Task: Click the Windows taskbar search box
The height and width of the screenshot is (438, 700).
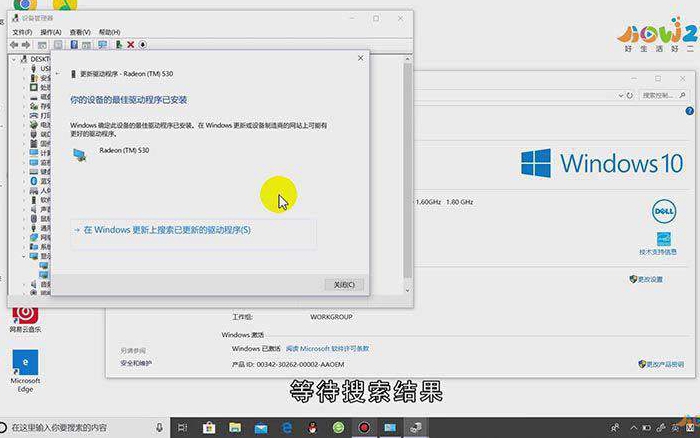Action: point(83,428)
